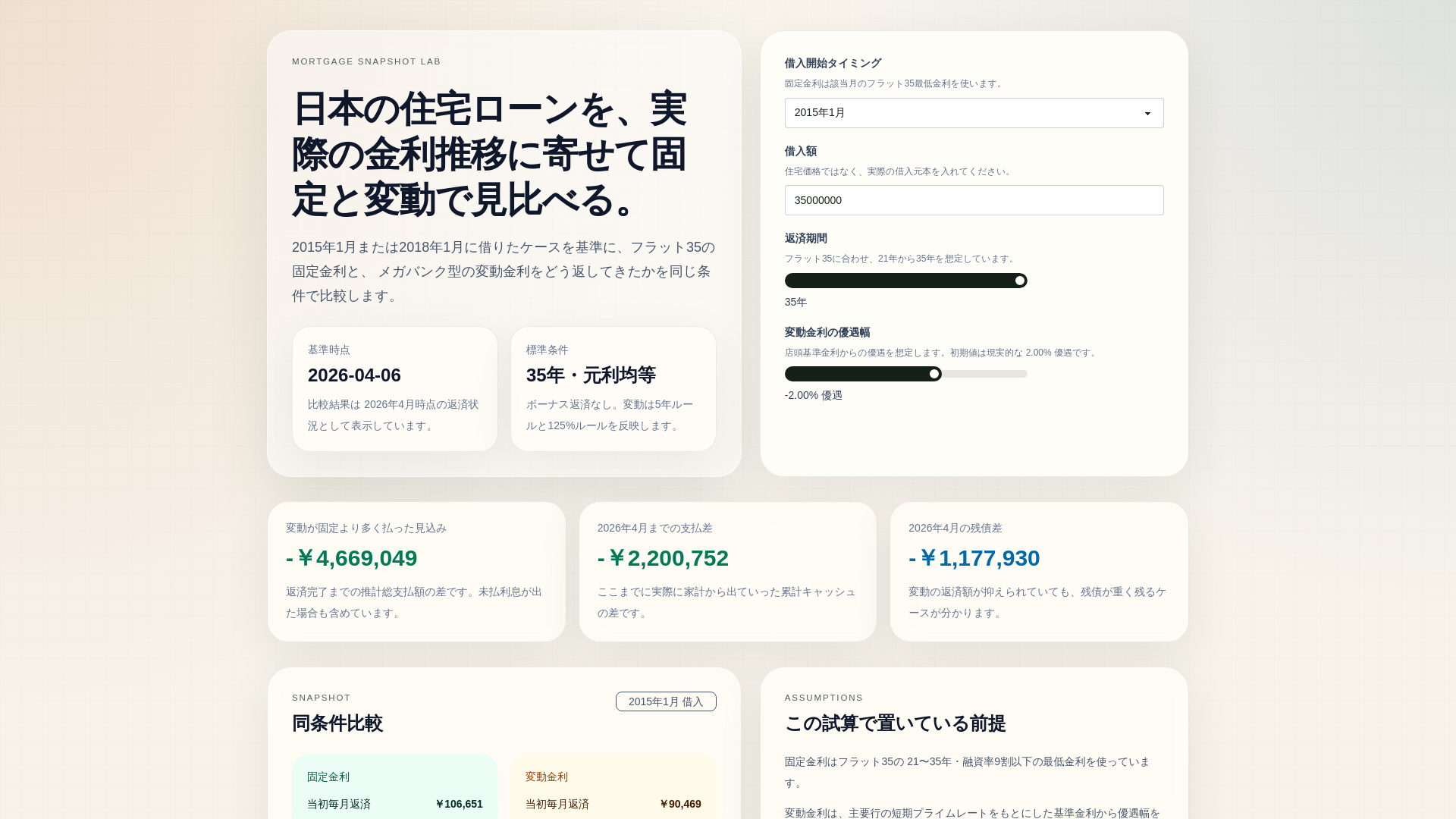Click the 2015年1月 借入 badge
This screenshot has width=1456, height=819.
point(666,701)
